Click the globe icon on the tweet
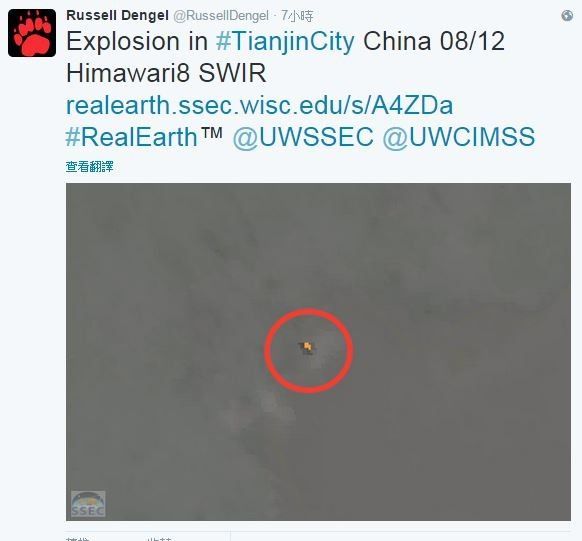Screen dimensions: 582x541 tap(567, 16)
